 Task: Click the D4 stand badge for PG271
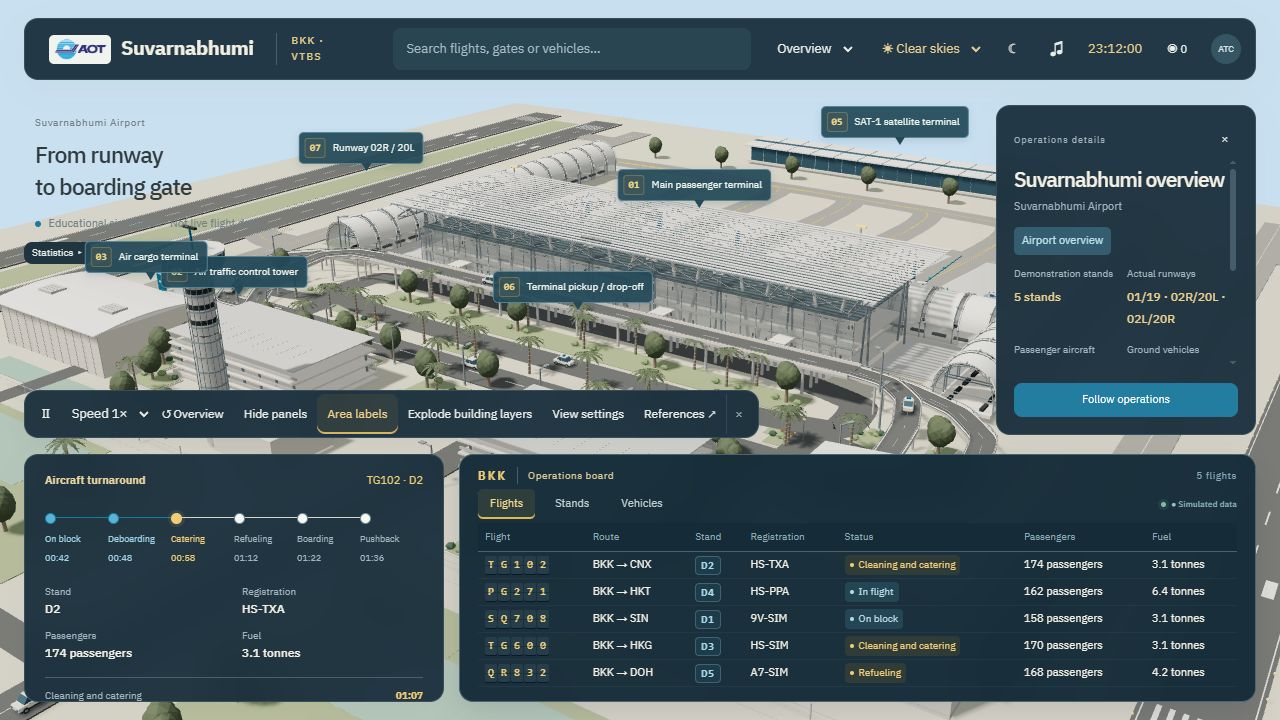(x=707, y=592)
